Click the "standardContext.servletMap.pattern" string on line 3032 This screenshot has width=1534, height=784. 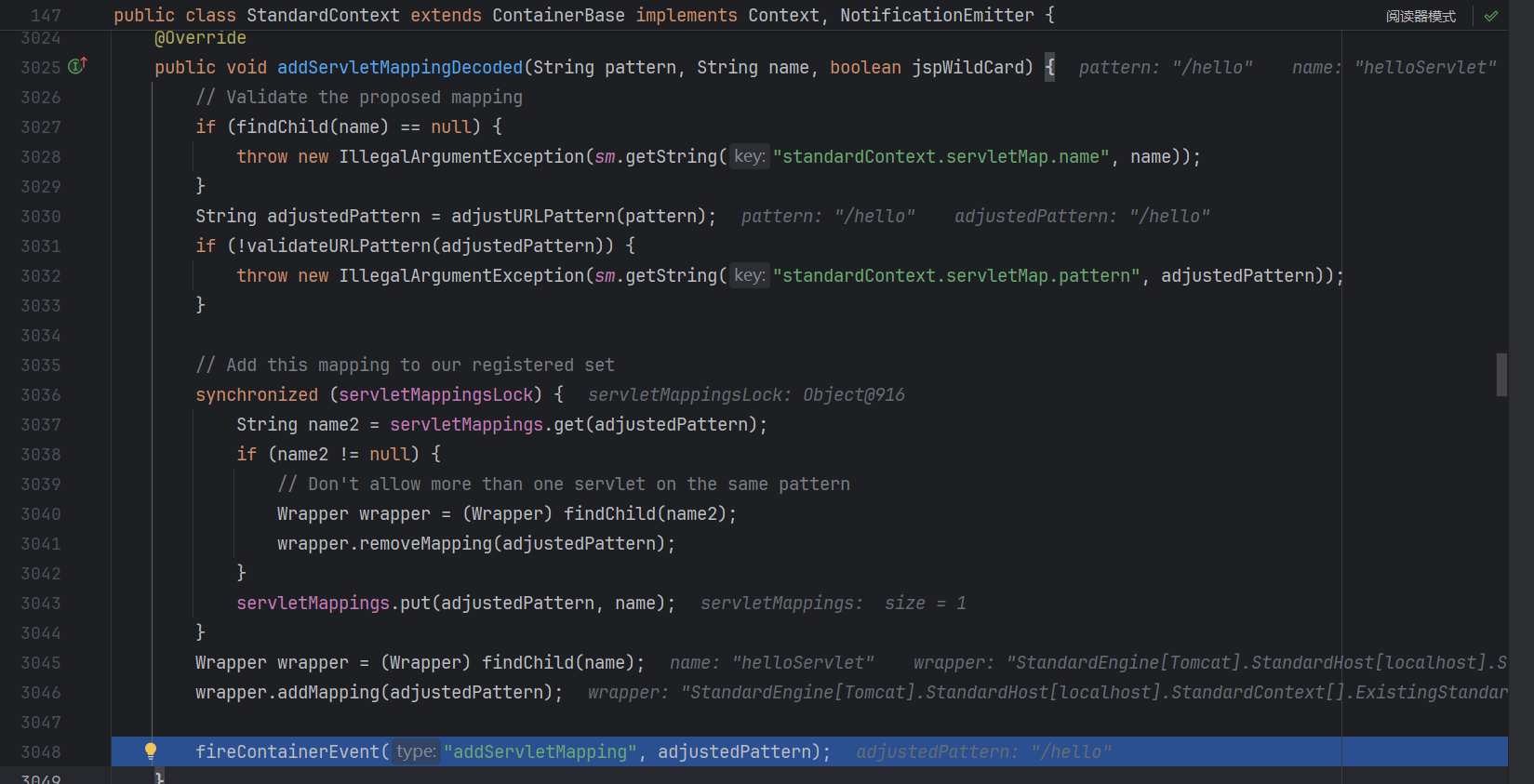pos(956,276)
